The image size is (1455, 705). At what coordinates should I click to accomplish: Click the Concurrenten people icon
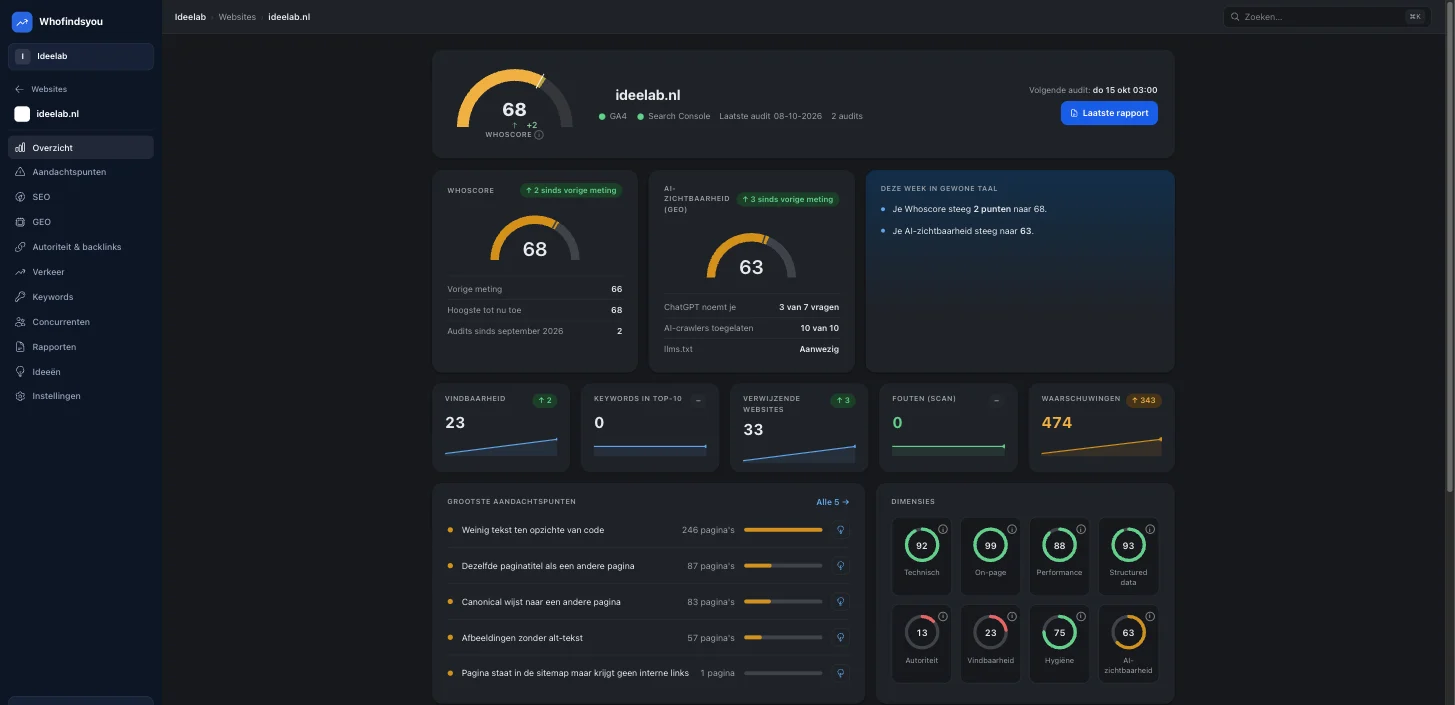pyautogui.click(x=21, y=322)
